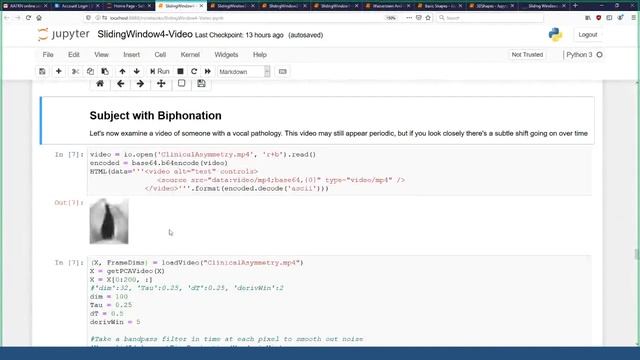Go to browser home page icon
This screenshot has width=640, height=360.
(x=39, y=18)
